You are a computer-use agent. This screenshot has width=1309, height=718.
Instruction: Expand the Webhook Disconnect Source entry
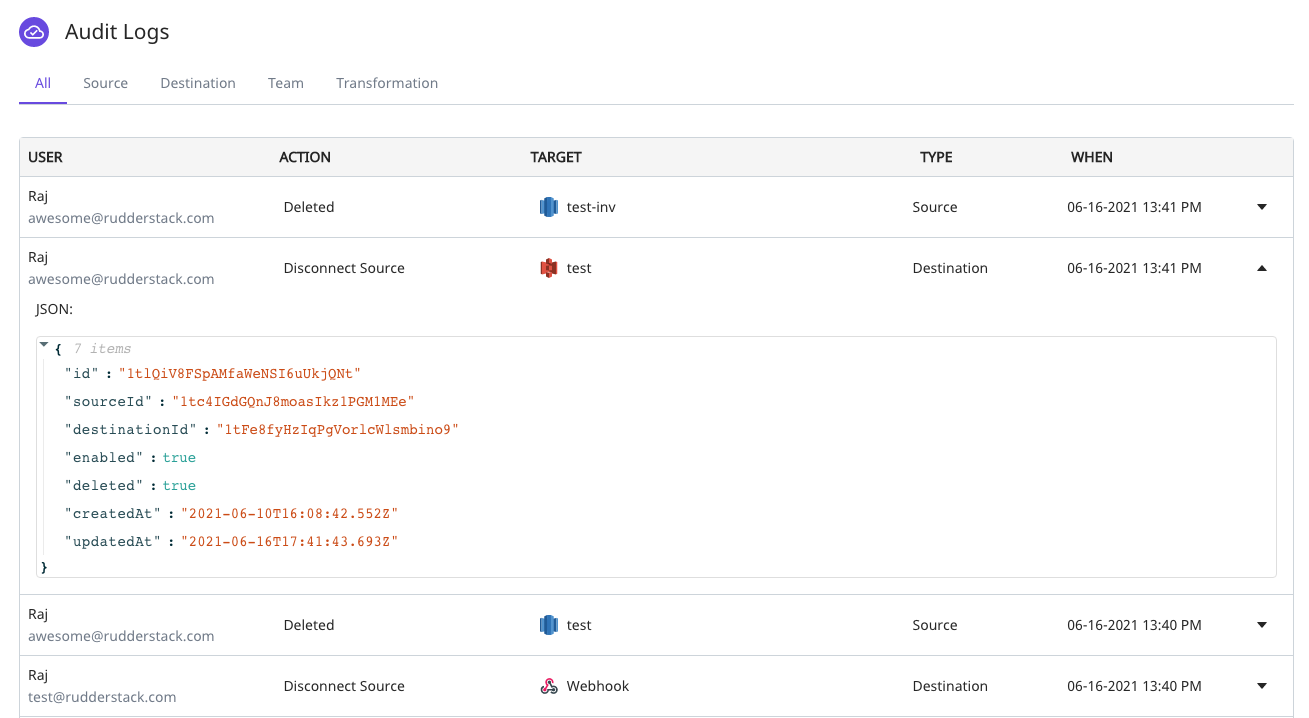[1261, 686]
